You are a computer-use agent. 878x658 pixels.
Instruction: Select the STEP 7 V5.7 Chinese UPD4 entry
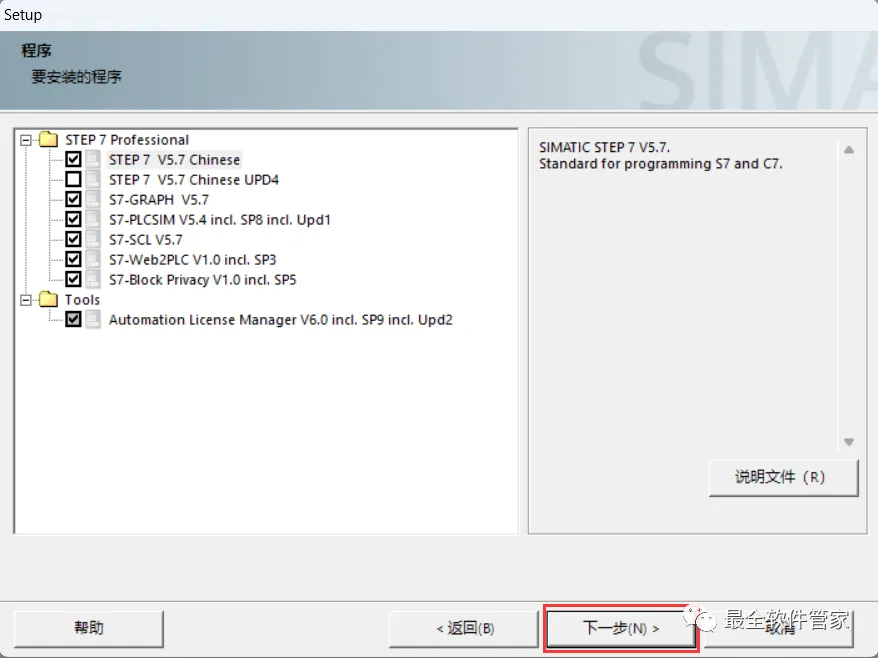point(194,180)
